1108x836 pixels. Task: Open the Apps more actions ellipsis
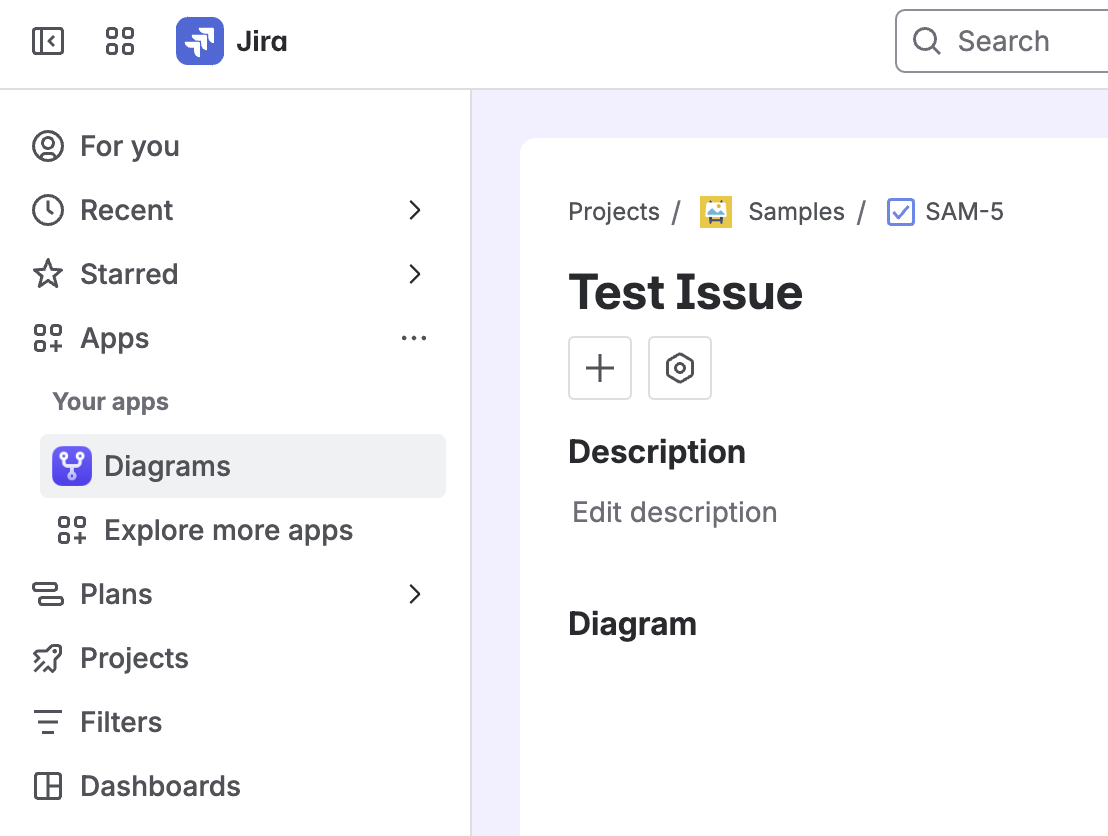point(414,338)
